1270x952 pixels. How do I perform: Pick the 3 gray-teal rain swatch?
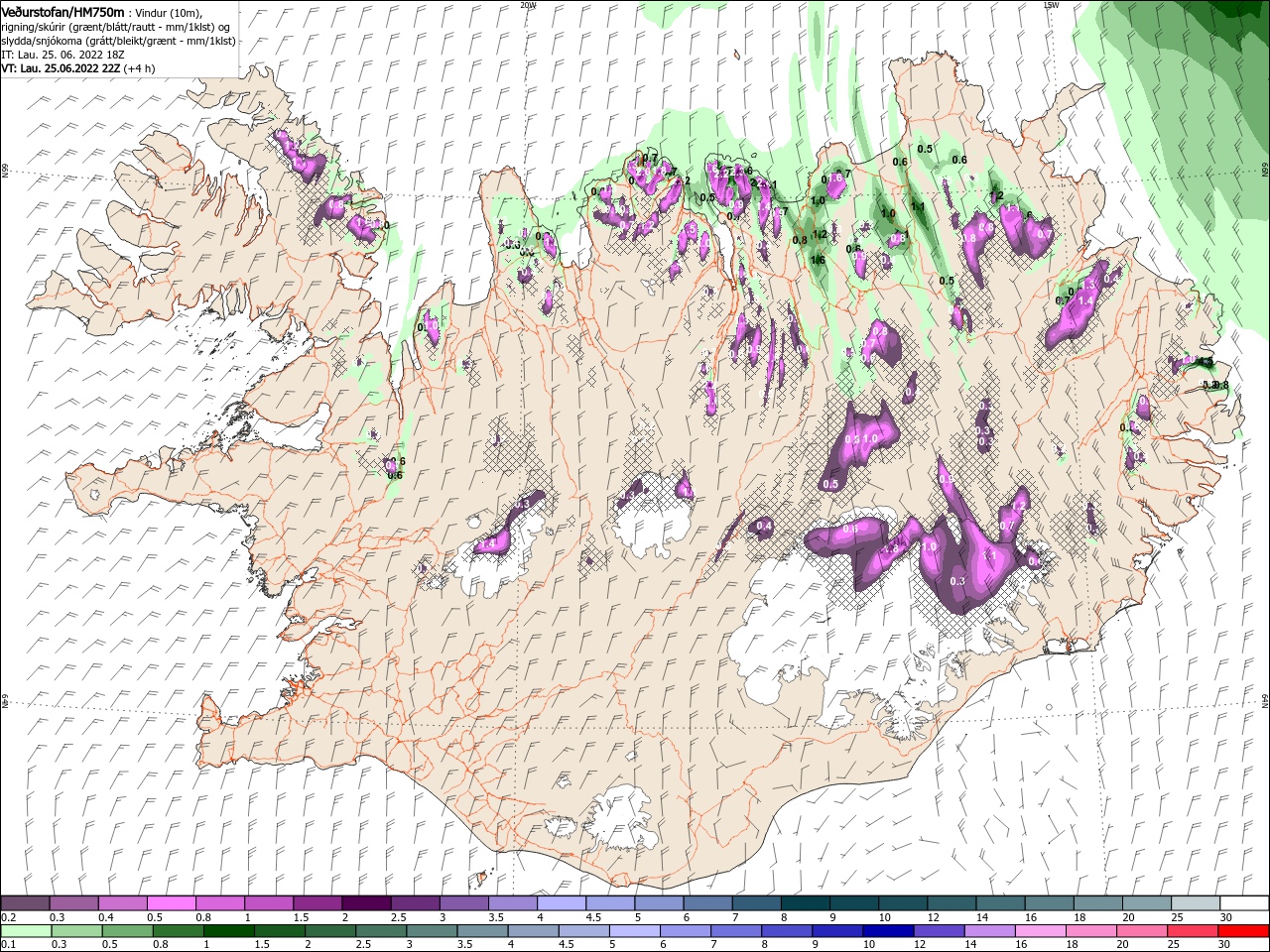pyautogui.click(x=432, y=931)
